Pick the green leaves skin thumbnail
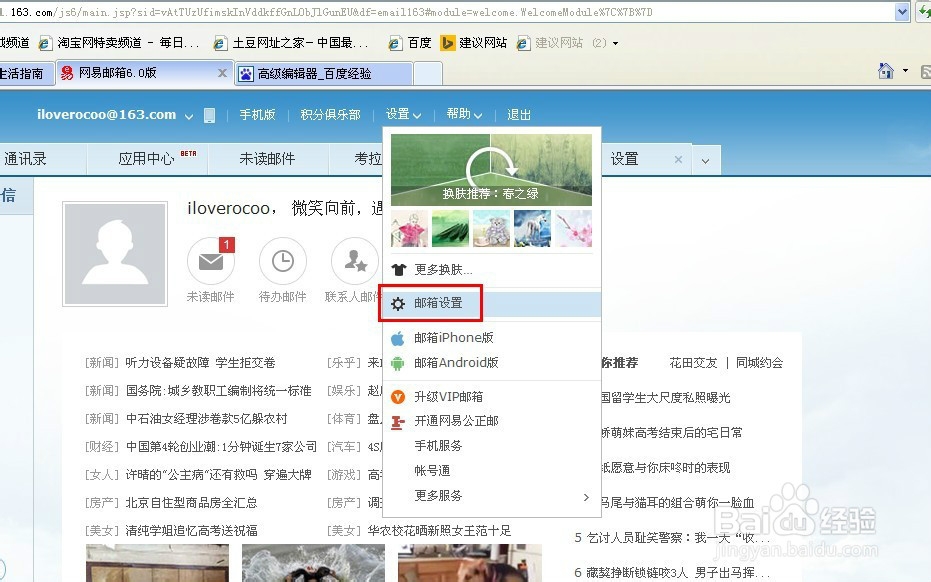 click(x=450, y=229)
